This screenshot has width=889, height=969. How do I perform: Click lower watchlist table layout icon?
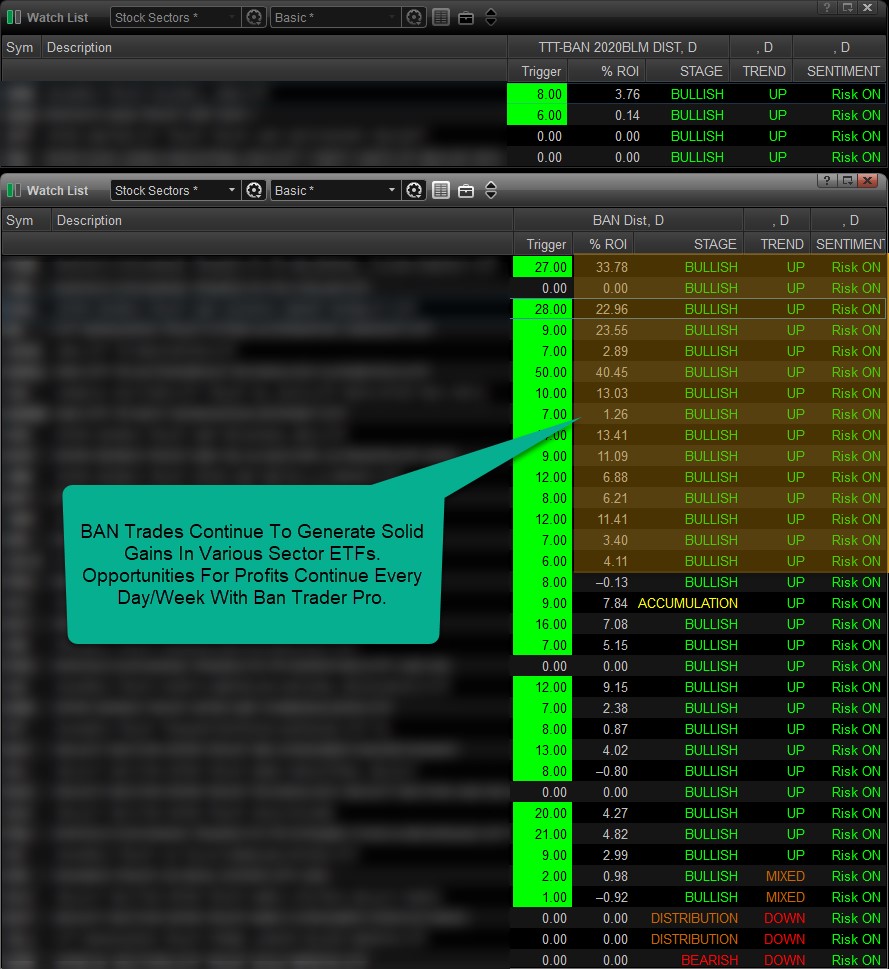(x=440, y=190)
